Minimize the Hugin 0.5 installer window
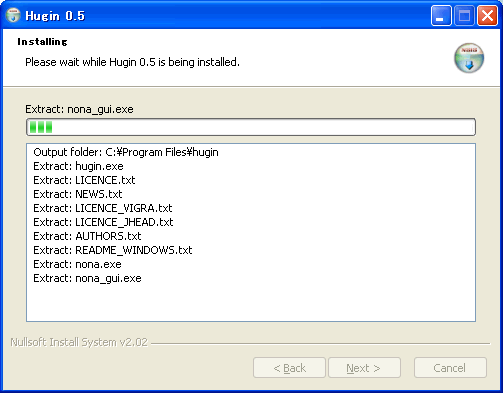 [x=441, y=15]
